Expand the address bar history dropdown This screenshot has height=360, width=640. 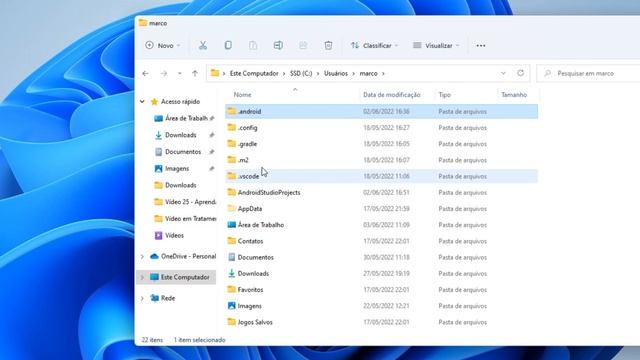click(503, 73)
